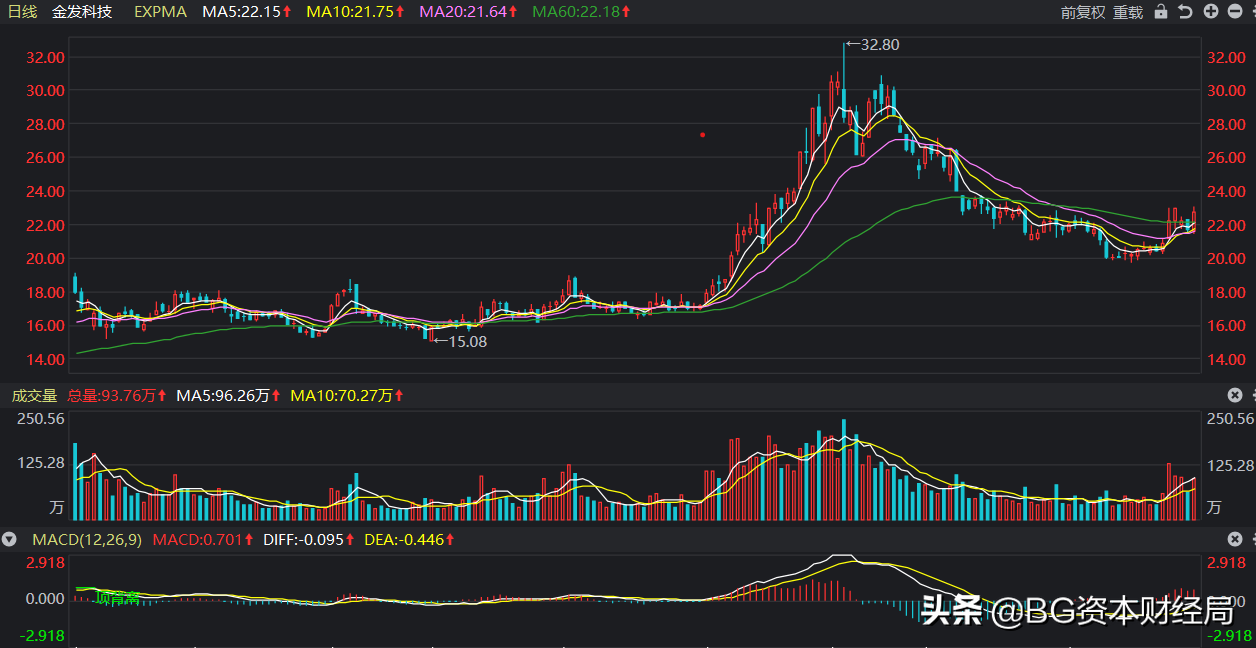Screen dimensions: 1256x648
Task: Click the DEA:-0.446 value
Action: click(410, 539)
